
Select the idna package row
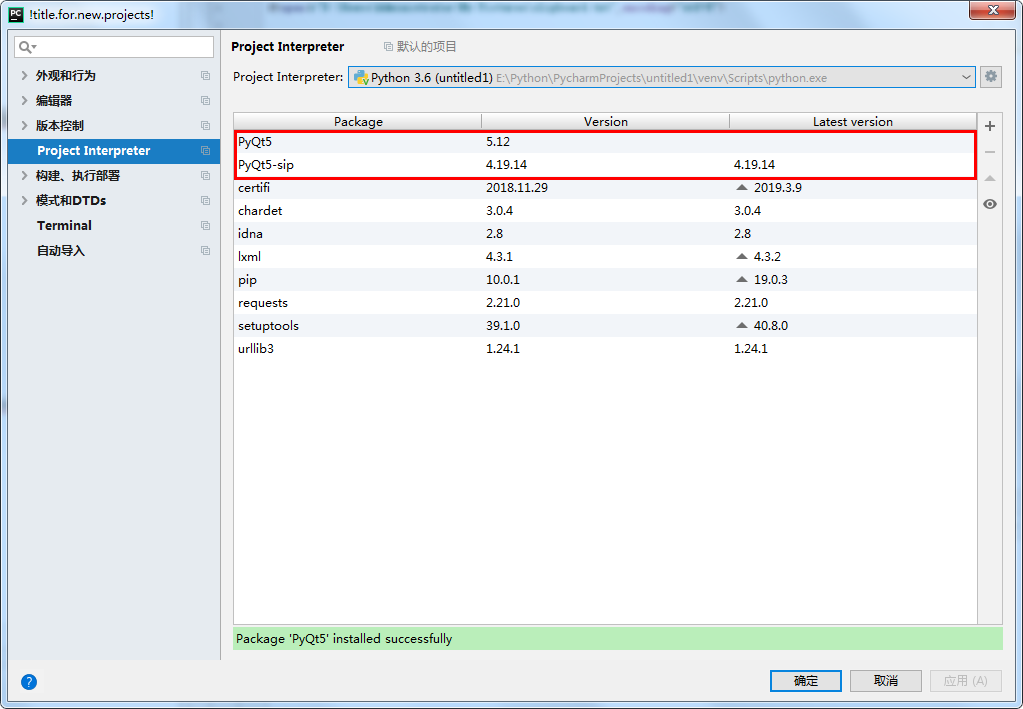pos(605,234)
